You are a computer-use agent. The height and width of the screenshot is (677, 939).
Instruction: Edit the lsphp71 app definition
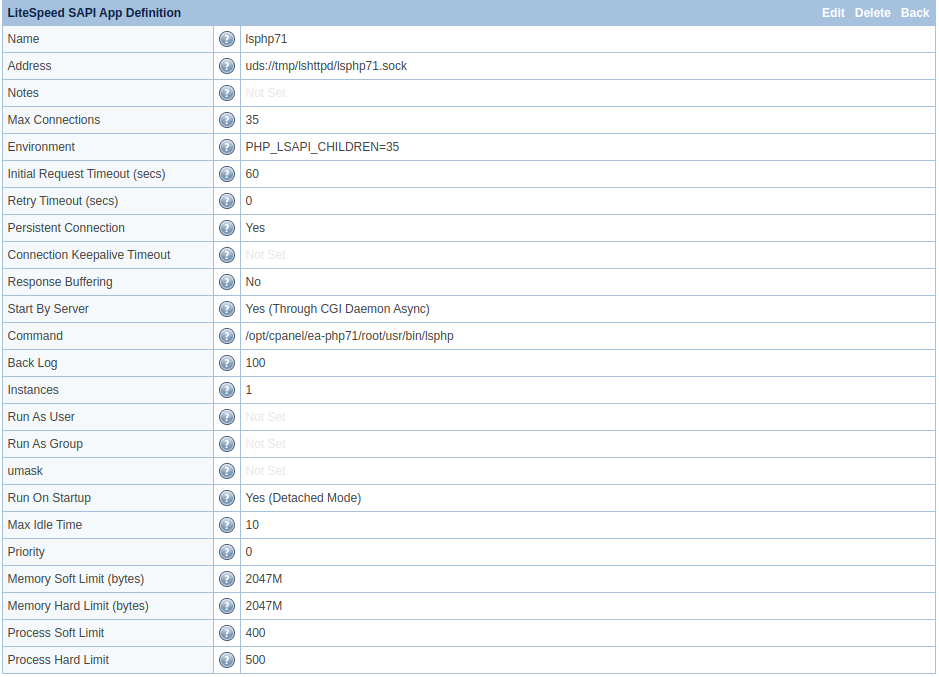point(833,12)
